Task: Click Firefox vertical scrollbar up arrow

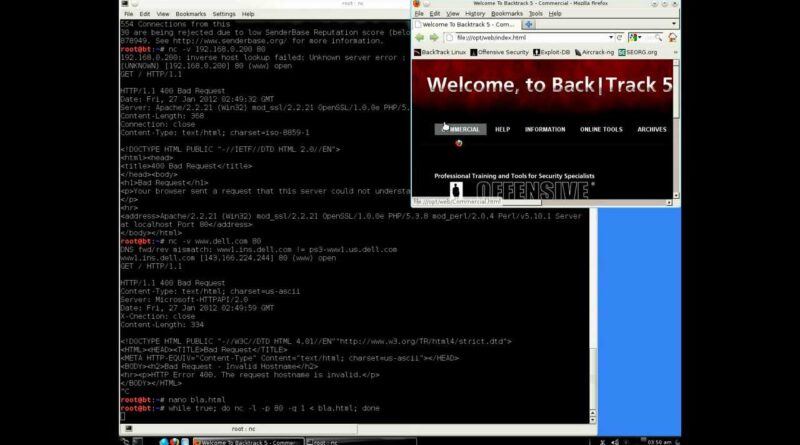Action: [676, 63]
